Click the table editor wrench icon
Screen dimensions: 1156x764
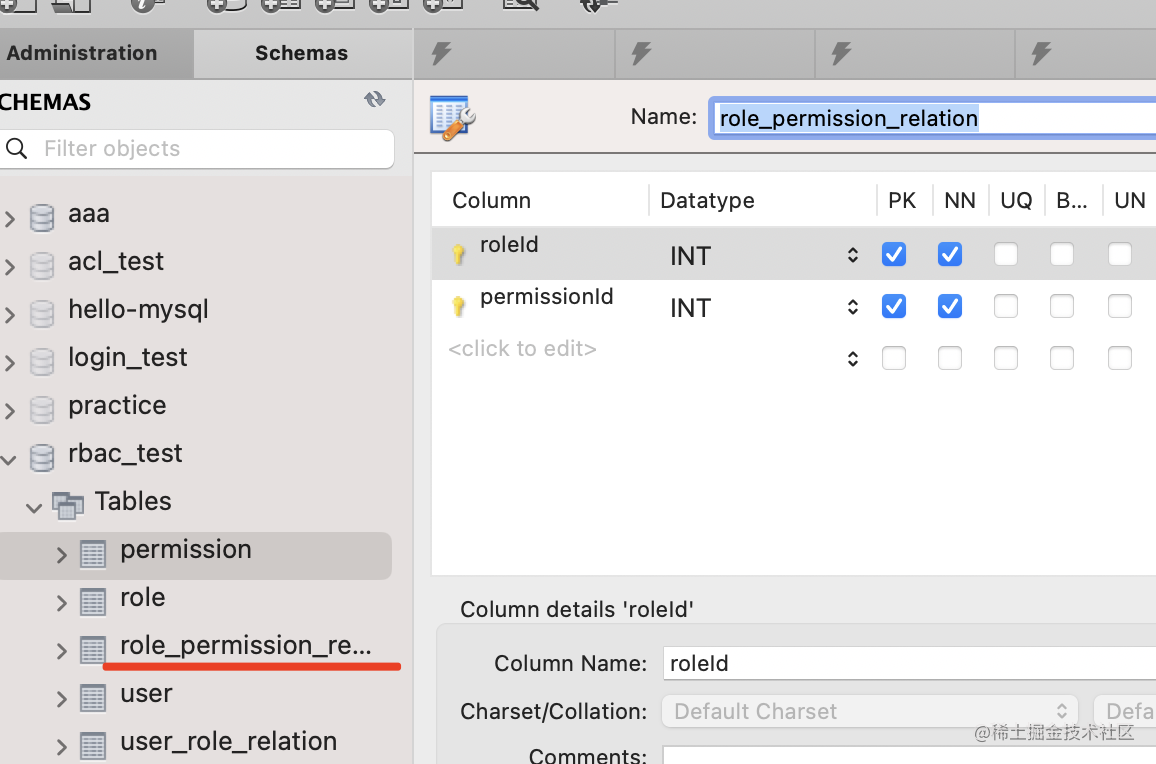[452, 117]
